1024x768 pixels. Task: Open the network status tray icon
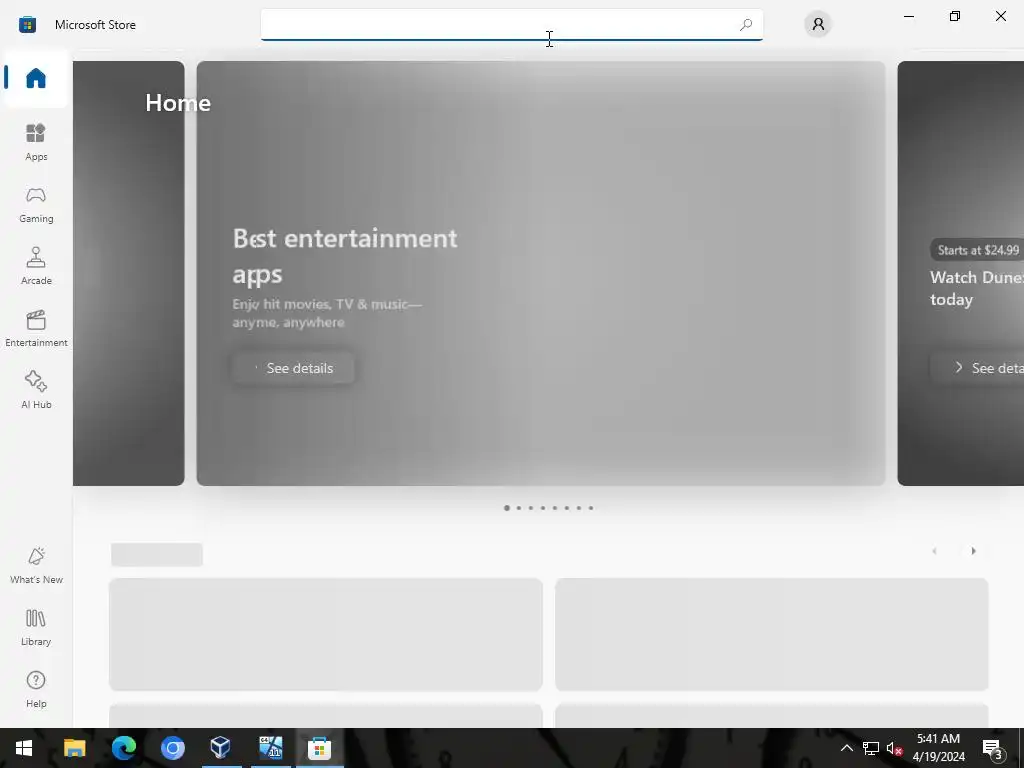tap(871, 748)
